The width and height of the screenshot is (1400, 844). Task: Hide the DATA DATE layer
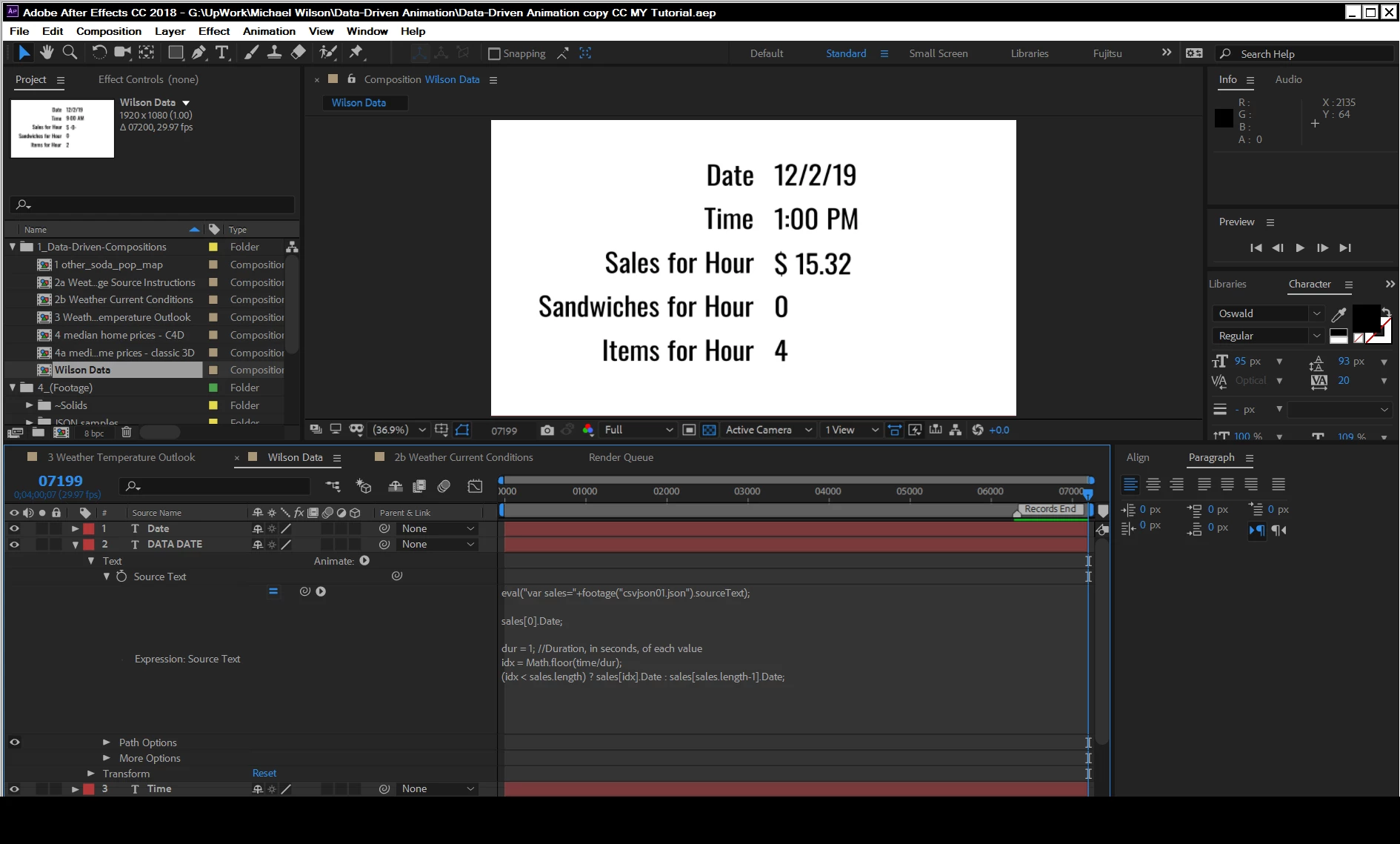(x=14, y=544)
